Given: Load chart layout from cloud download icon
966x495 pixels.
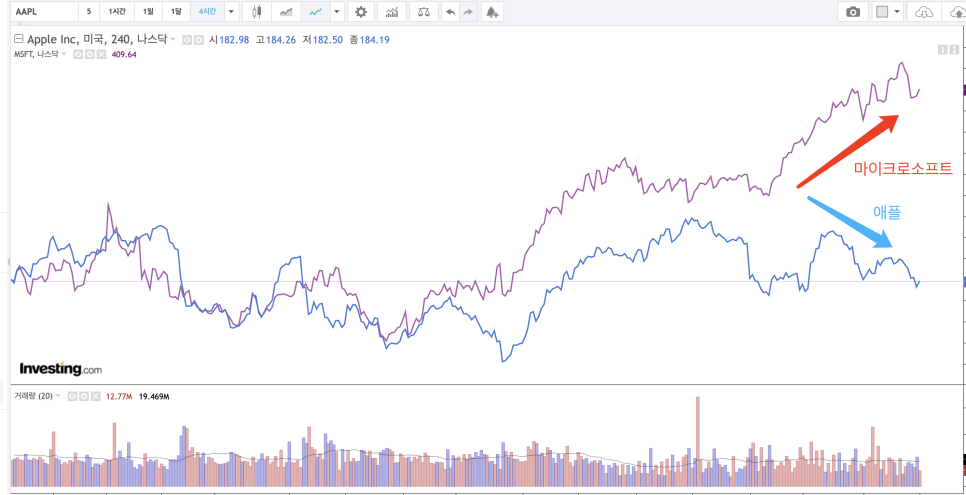Looking at the screenshot, I should [x=925, y=12].
